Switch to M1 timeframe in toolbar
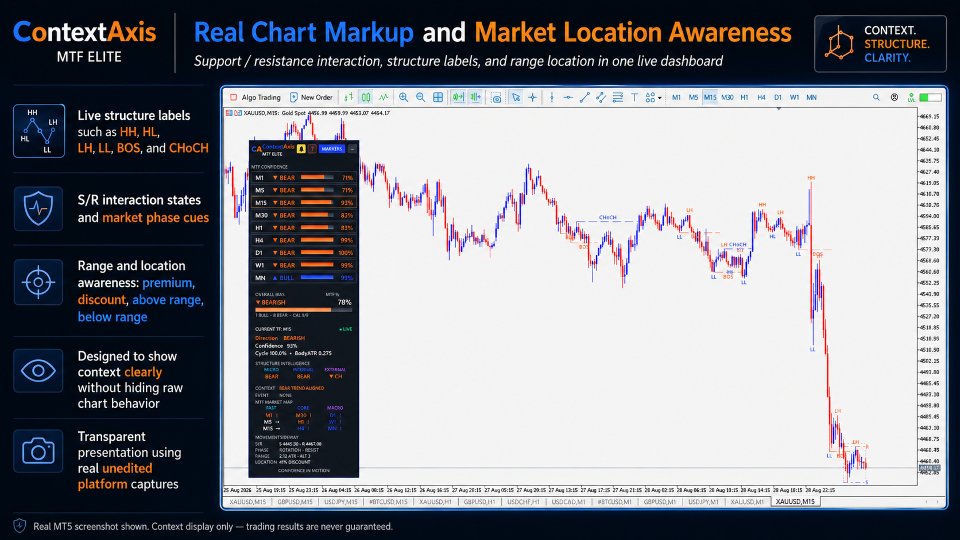The image size is (960, 540). (x=677, y=97)
